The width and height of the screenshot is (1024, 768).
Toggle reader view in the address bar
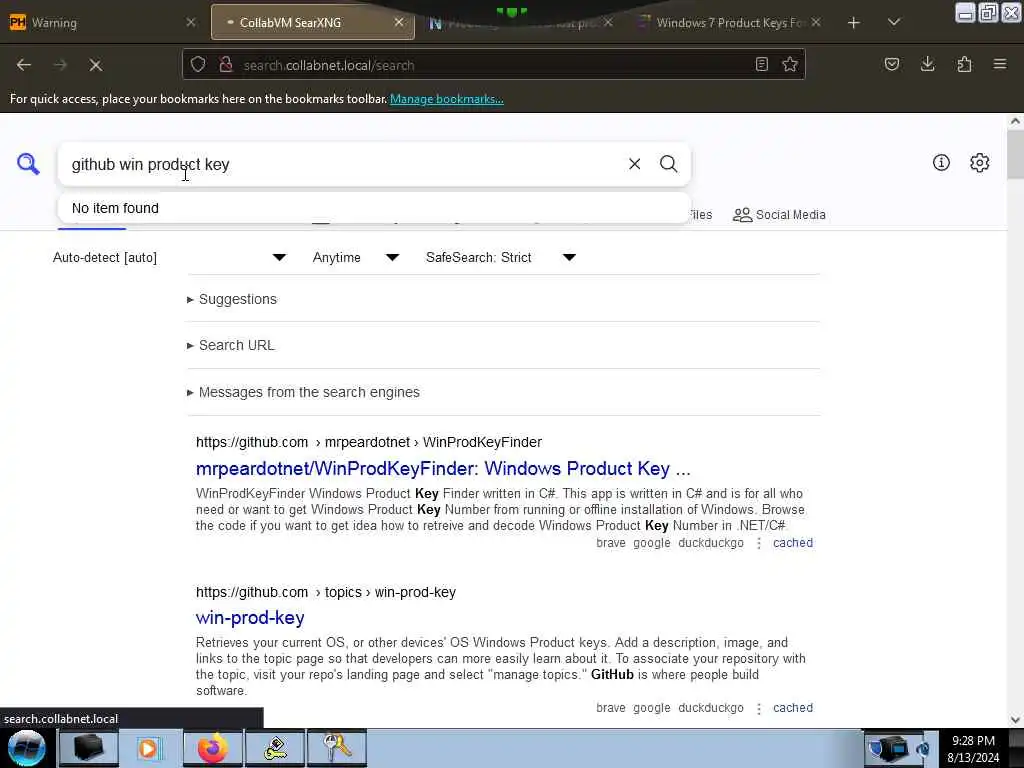tap(761, 64)
